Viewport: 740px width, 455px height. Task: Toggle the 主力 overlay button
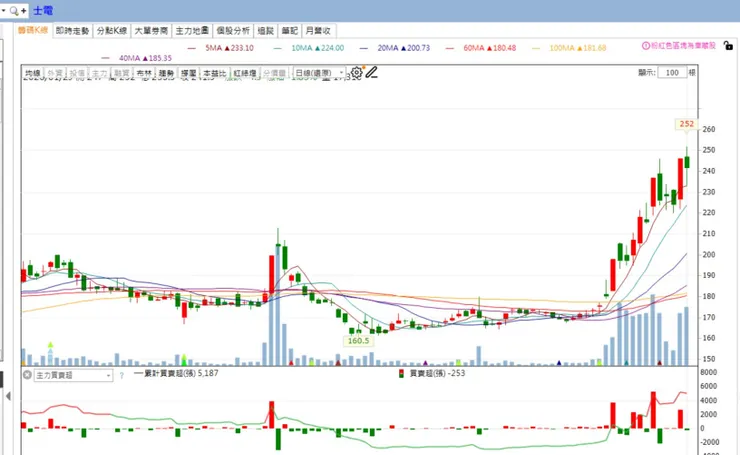(x=99, y=73)
